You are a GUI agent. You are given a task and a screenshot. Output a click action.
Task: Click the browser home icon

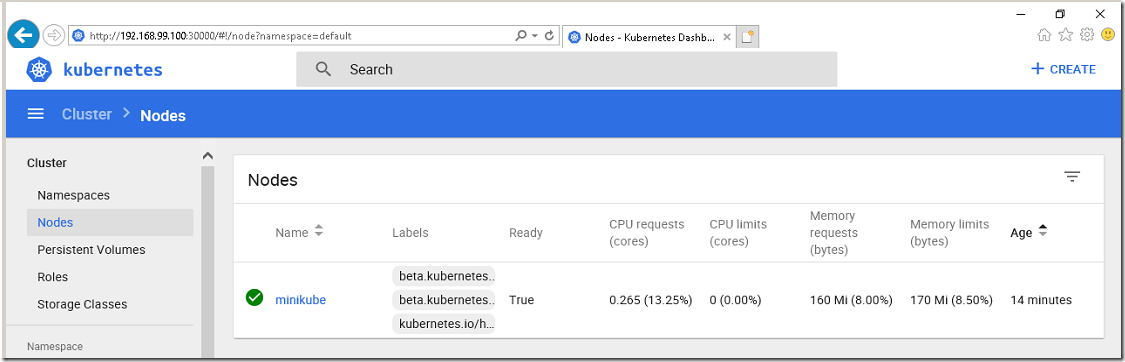1045,34
